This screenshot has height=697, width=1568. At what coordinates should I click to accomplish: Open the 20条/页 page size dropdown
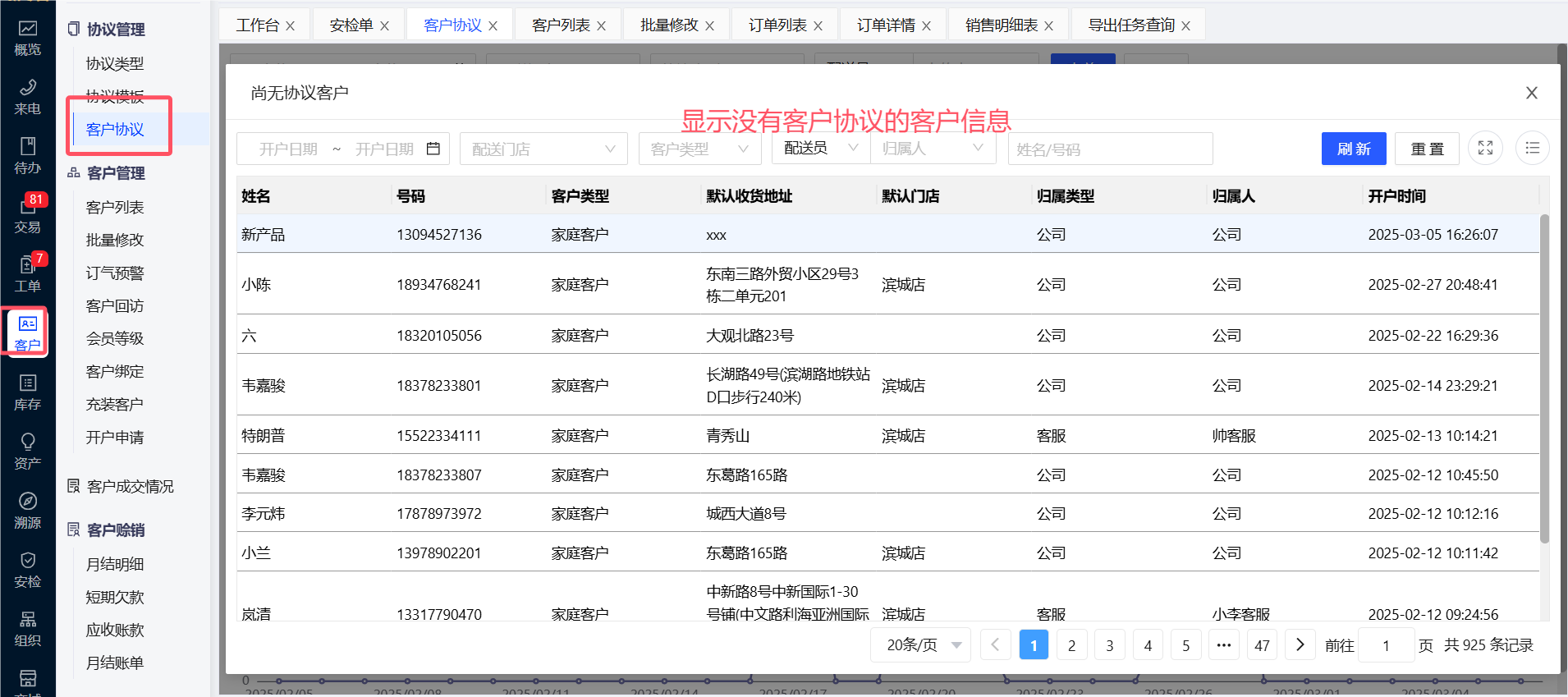tap(920, 645)
